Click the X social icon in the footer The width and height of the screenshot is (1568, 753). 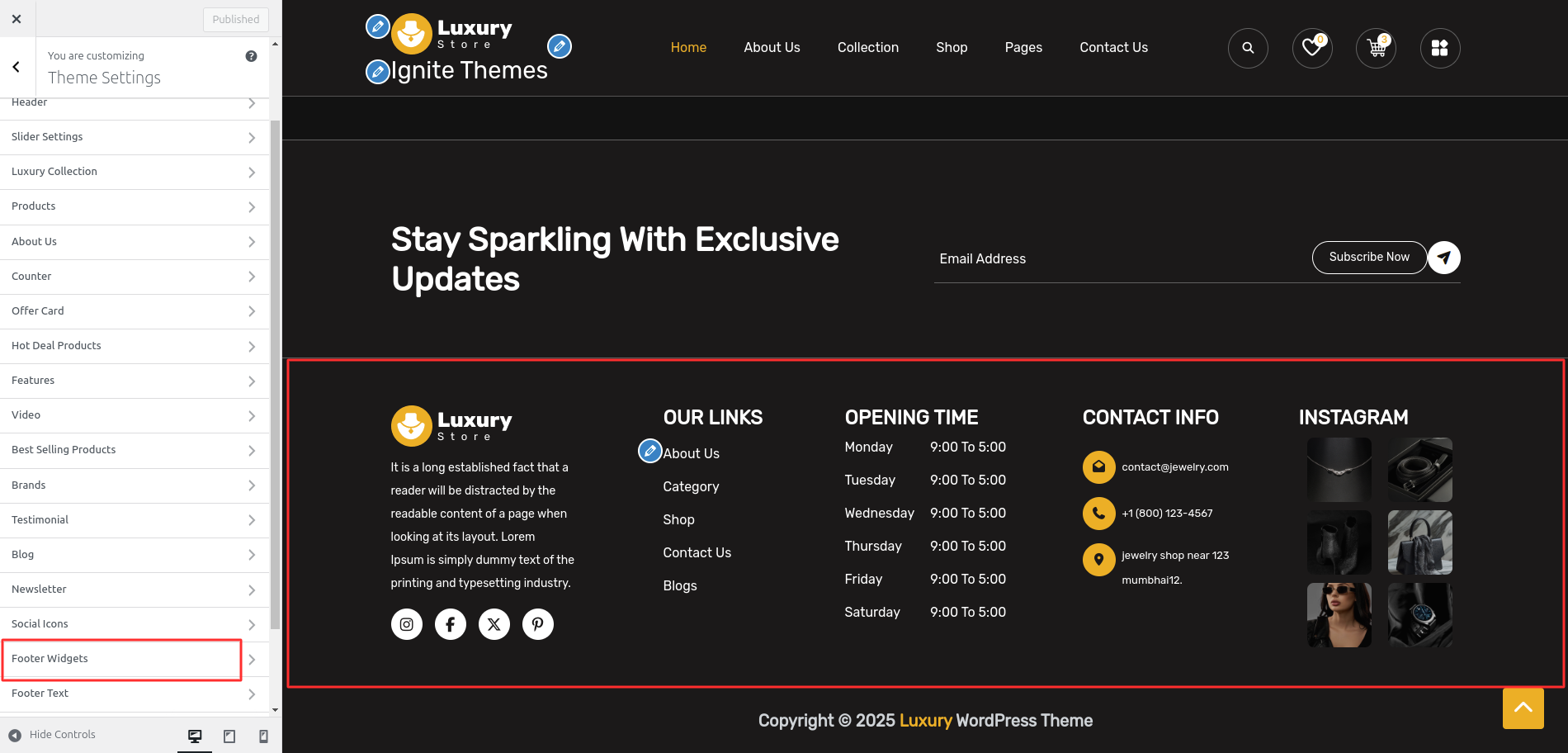pyautogui.click(x=494, y=624)
